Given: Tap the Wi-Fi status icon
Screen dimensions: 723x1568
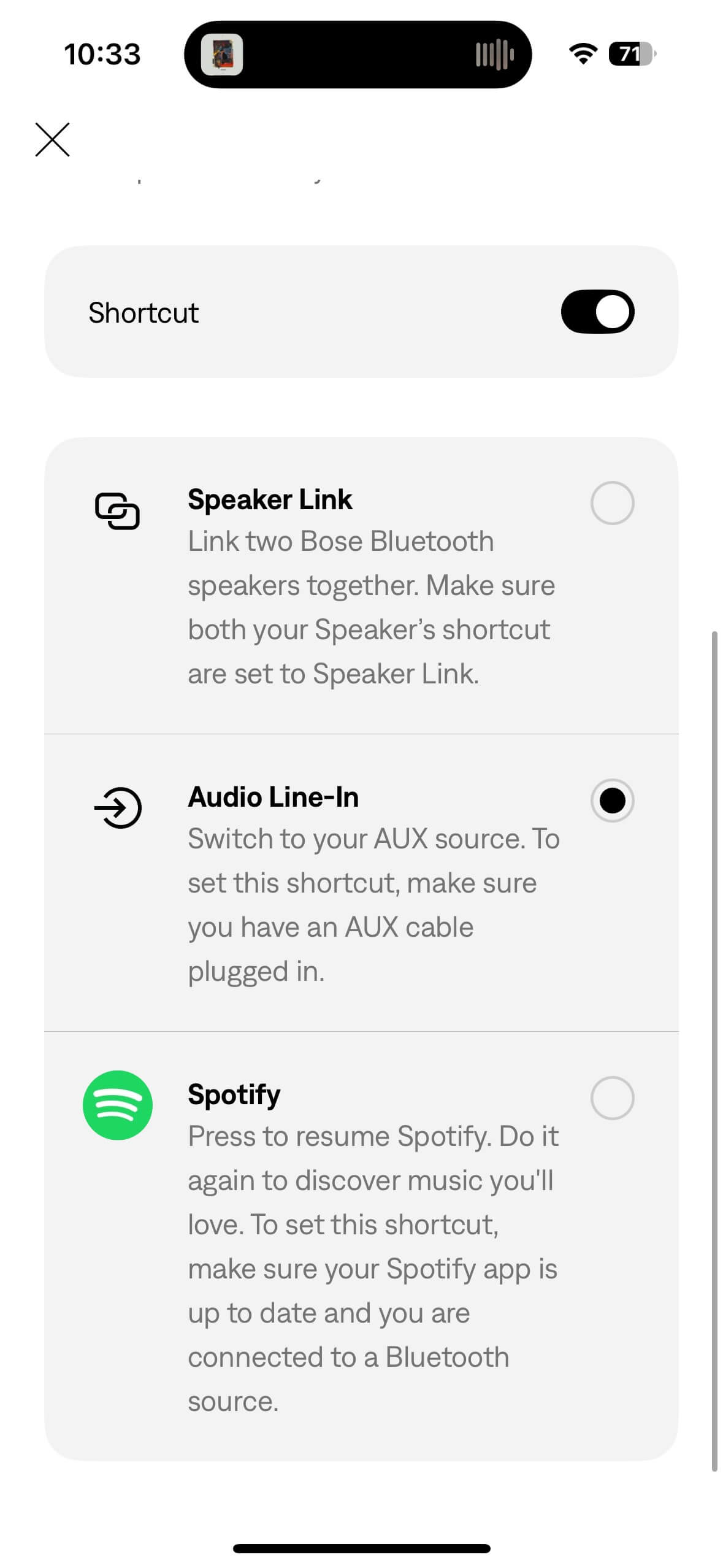Looking at the screenshot, I should click(583, 54).
